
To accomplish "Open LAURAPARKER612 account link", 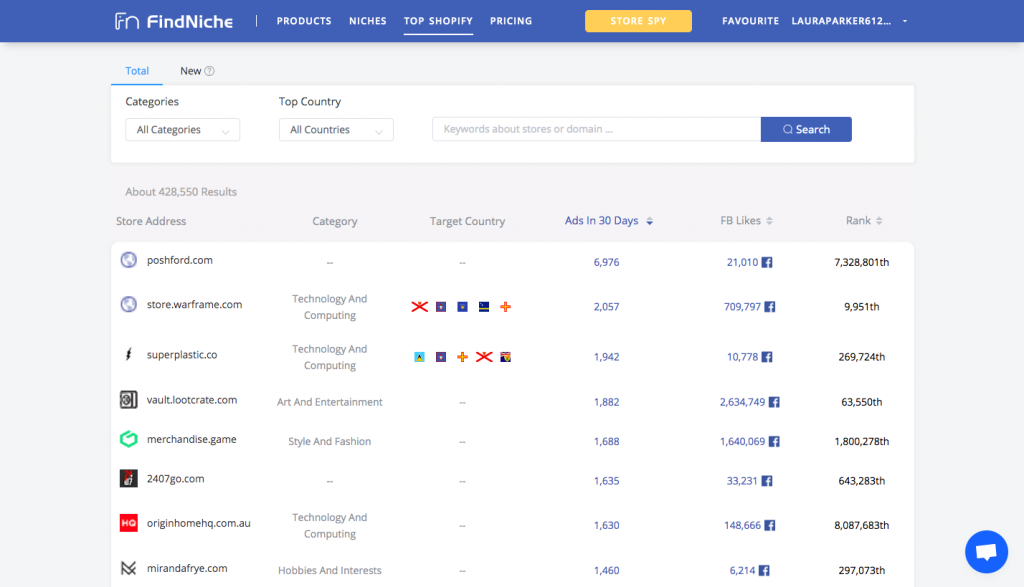I will [x=841, y=21].
